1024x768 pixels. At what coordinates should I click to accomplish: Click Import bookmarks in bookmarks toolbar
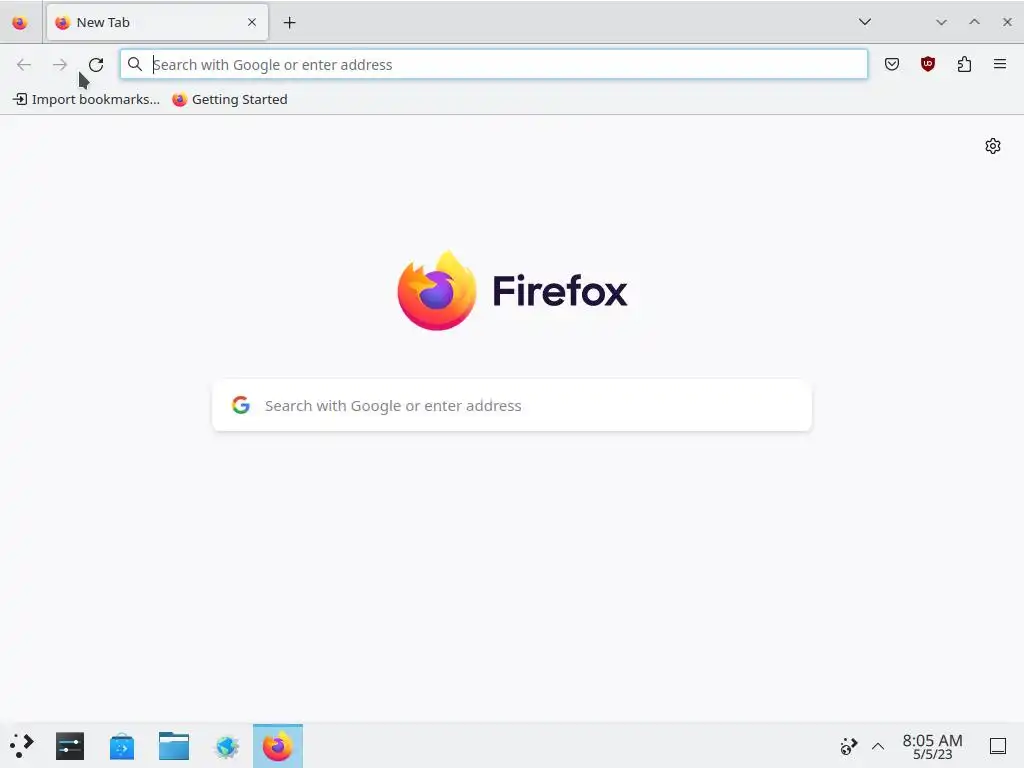86,99
